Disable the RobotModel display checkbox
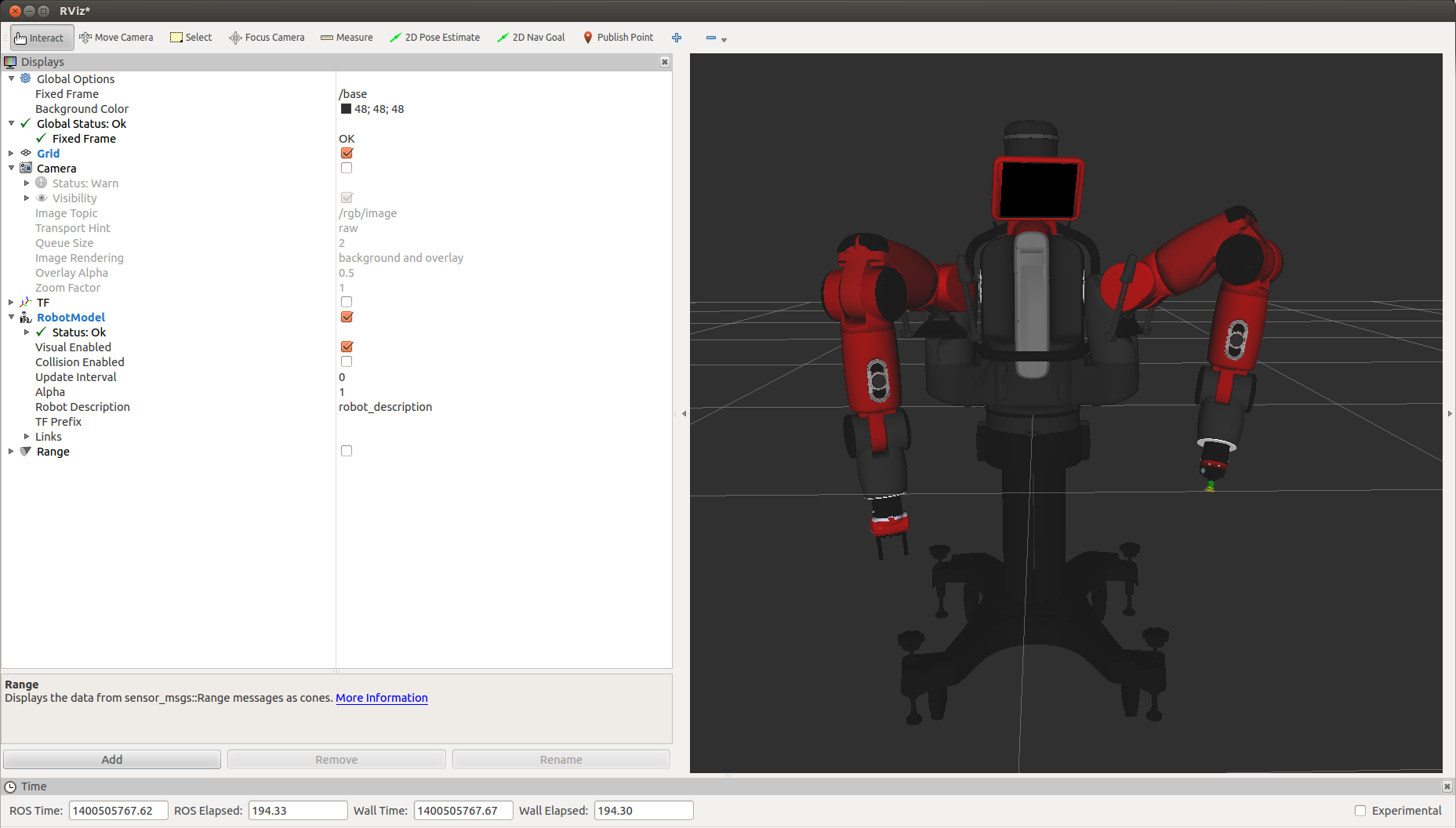This screenshot has height=828, width=1456. [347, 317]
